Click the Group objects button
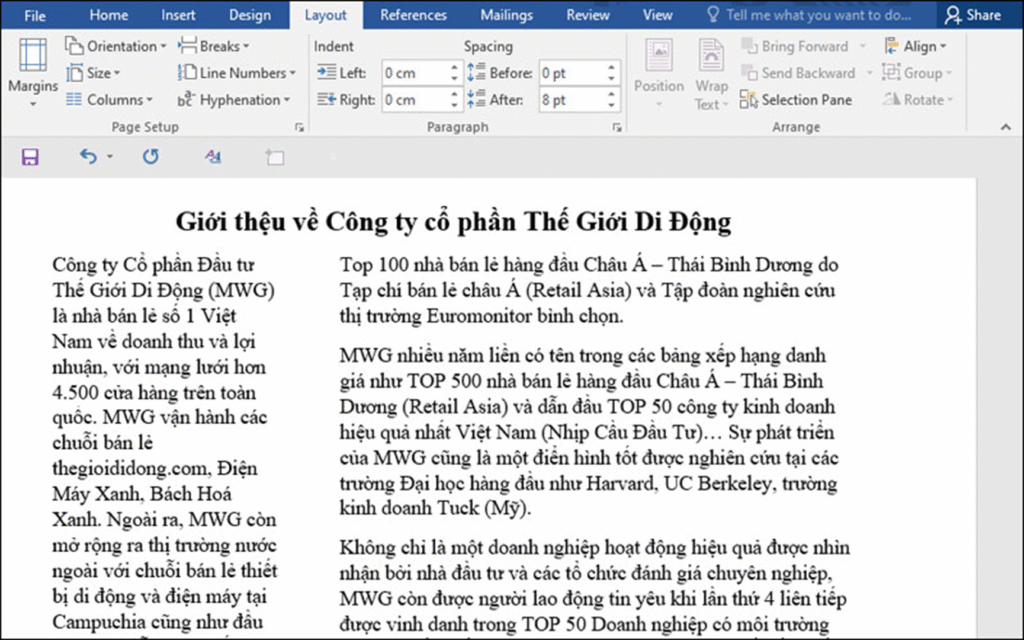Viewport: 1024px width, 640px height. tap(917, 73)
